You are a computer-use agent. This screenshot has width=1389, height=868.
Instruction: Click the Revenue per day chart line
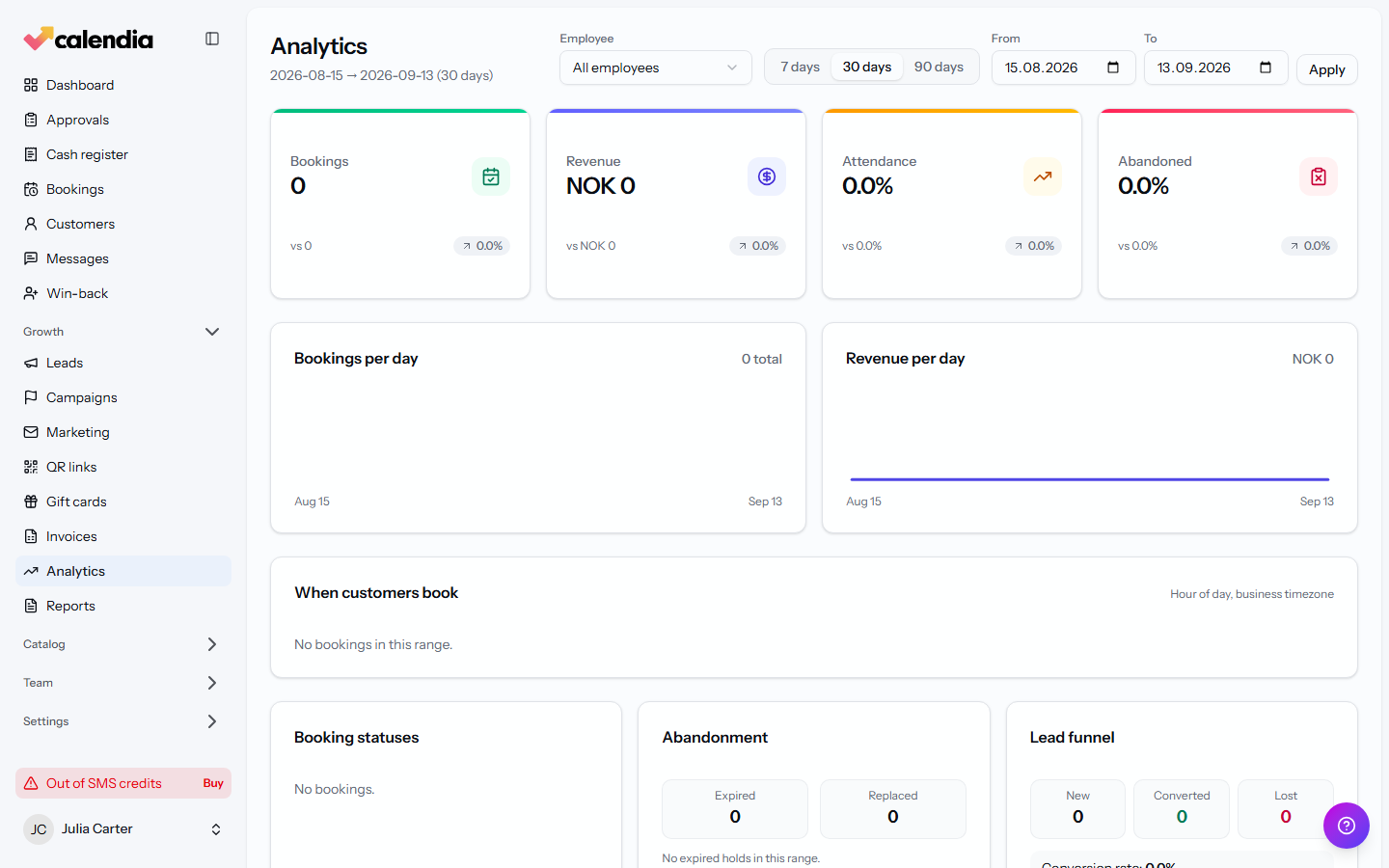[1090, 479]
